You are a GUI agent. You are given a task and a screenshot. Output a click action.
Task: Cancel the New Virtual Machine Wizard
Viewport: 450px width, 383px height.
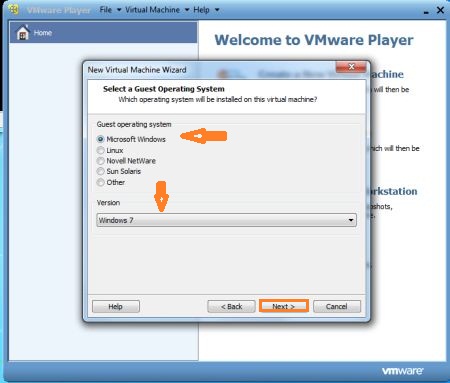click(x=337, y=306)
